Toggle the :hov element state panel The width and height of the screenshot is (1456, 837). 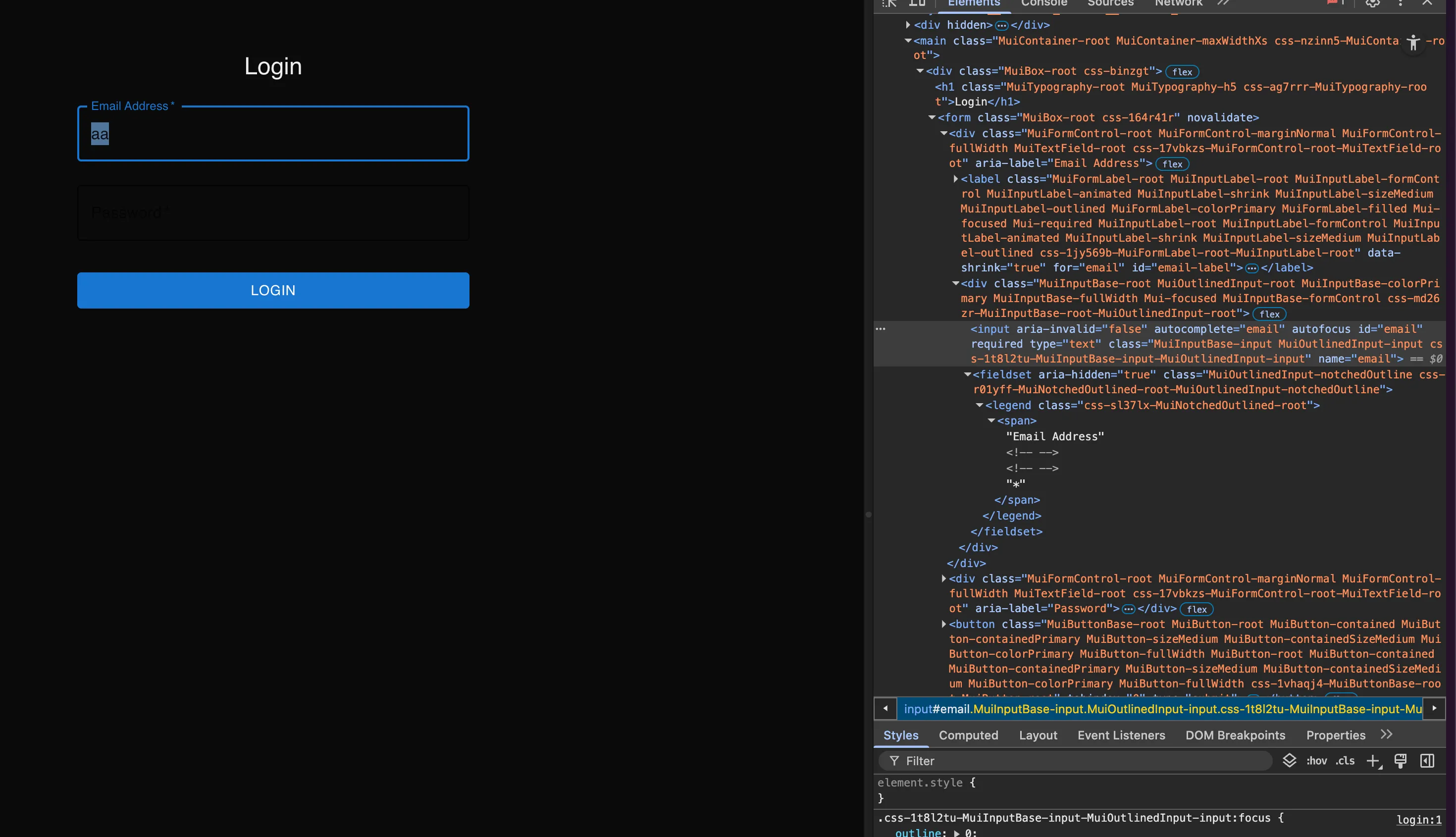[x=1316, y=761]
